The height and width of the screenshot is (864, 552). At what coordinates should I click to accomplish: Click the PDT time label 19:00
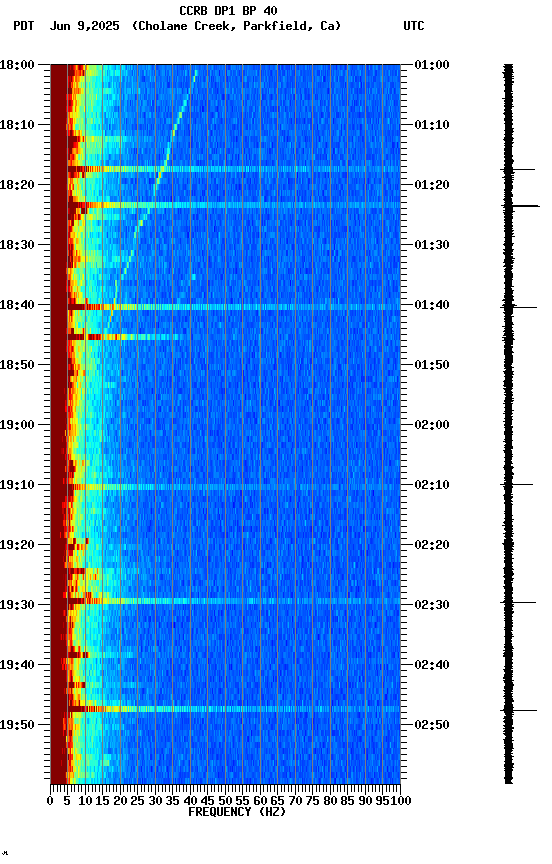17,425
